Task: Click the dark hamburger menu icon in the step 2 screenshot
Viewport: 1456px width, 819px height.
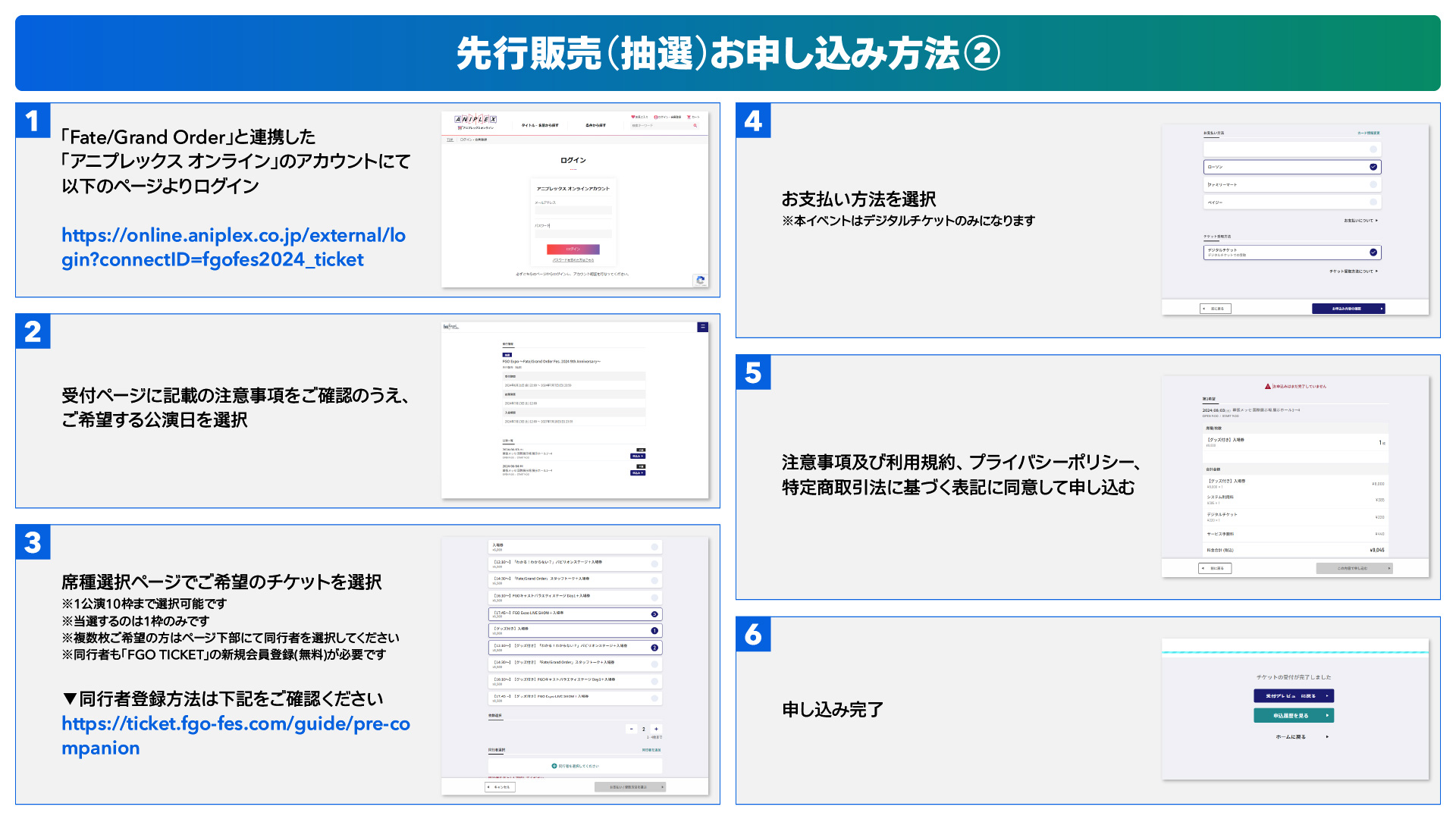Action: coord(702,327)
